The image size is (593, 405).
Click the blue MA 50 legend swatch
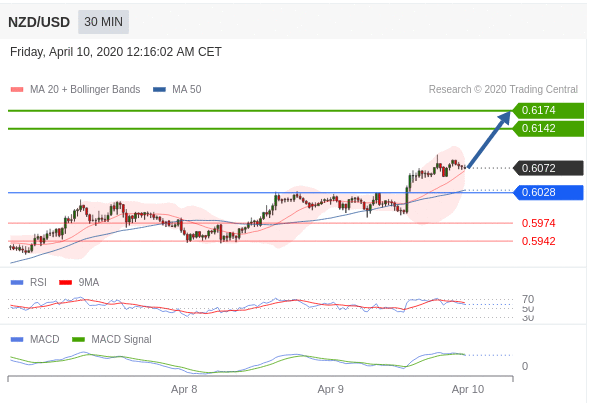tap(159, 90)
